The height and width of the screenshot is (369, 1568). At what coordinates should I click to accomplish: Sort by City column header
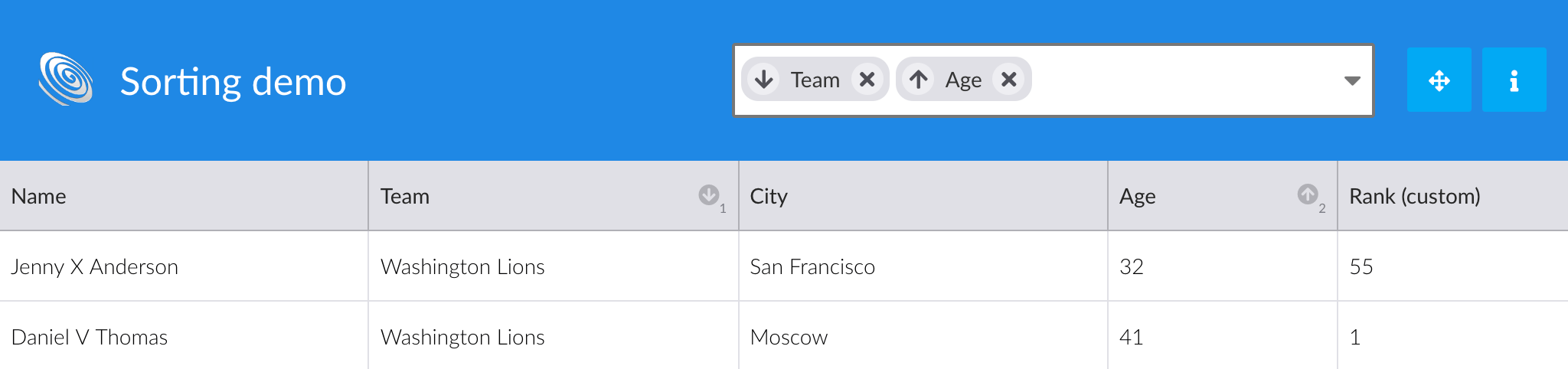[923, 196]
